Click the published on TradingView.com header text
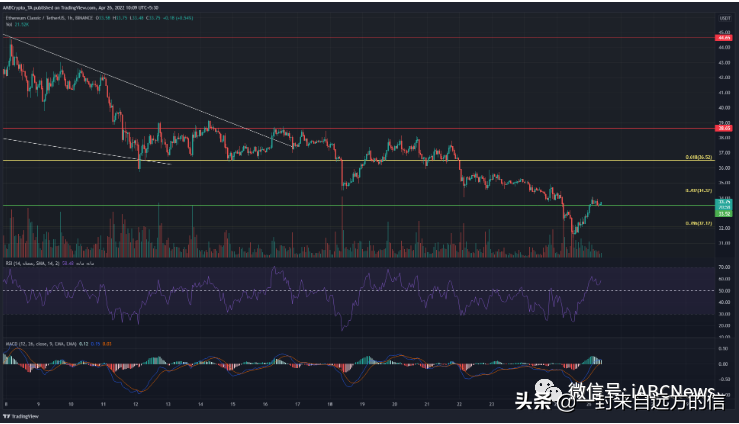This screenshot has width=739, height=424. click(x=80, y=8)
